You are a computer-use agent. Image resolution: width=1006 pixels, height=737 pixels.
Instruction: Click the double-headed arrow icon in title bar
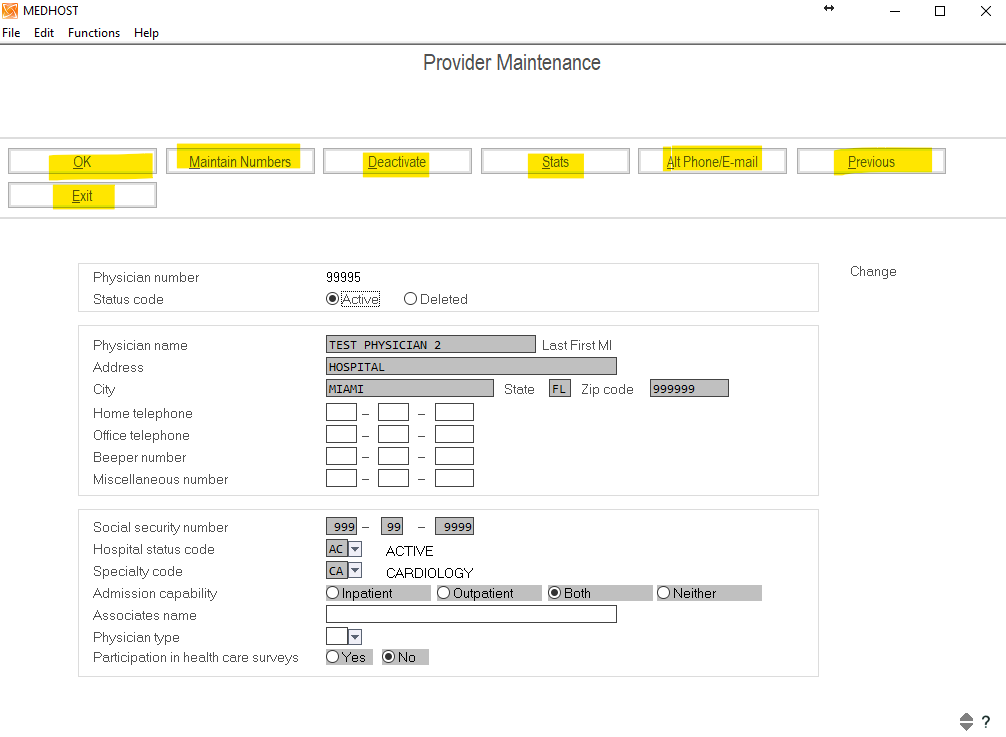[x=829, y=9]
